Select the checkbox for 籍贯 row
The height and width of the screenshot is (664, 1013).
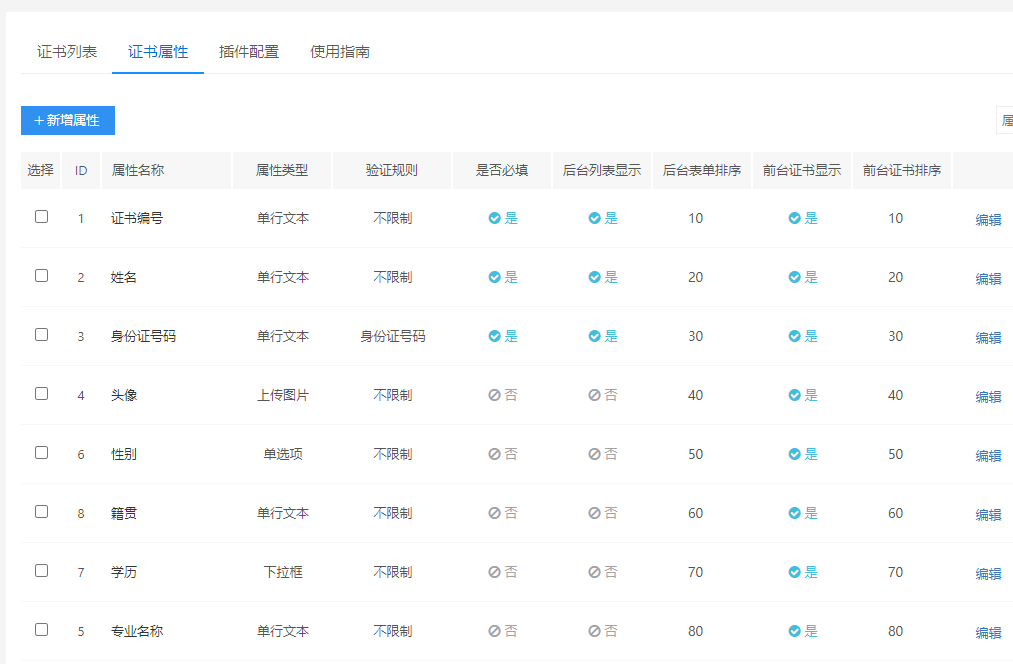click(41, 512)
